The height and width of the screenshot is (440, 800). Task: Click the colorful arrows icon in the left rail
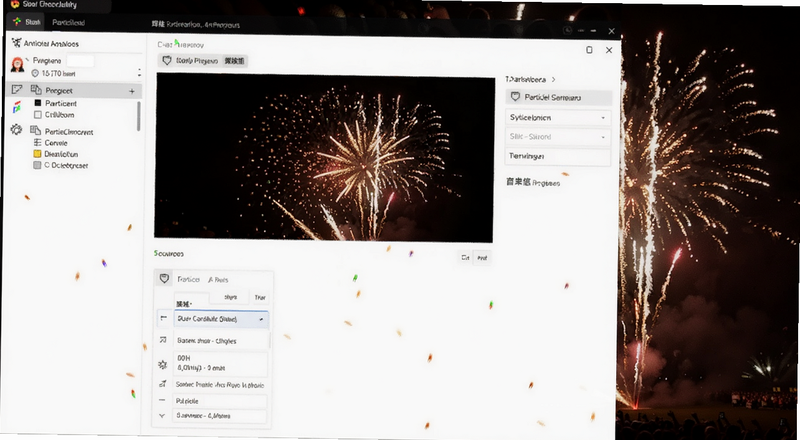tap(17, 107)
